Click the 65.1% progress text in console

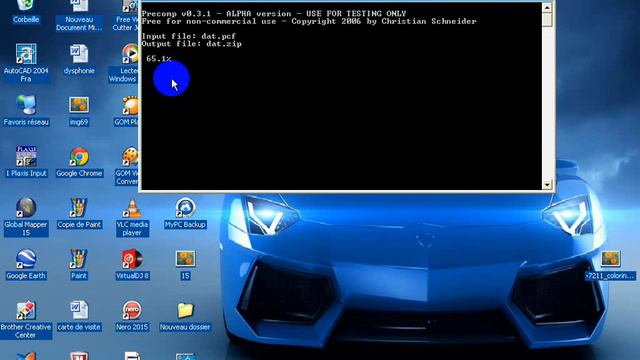[x=158, y=59]
